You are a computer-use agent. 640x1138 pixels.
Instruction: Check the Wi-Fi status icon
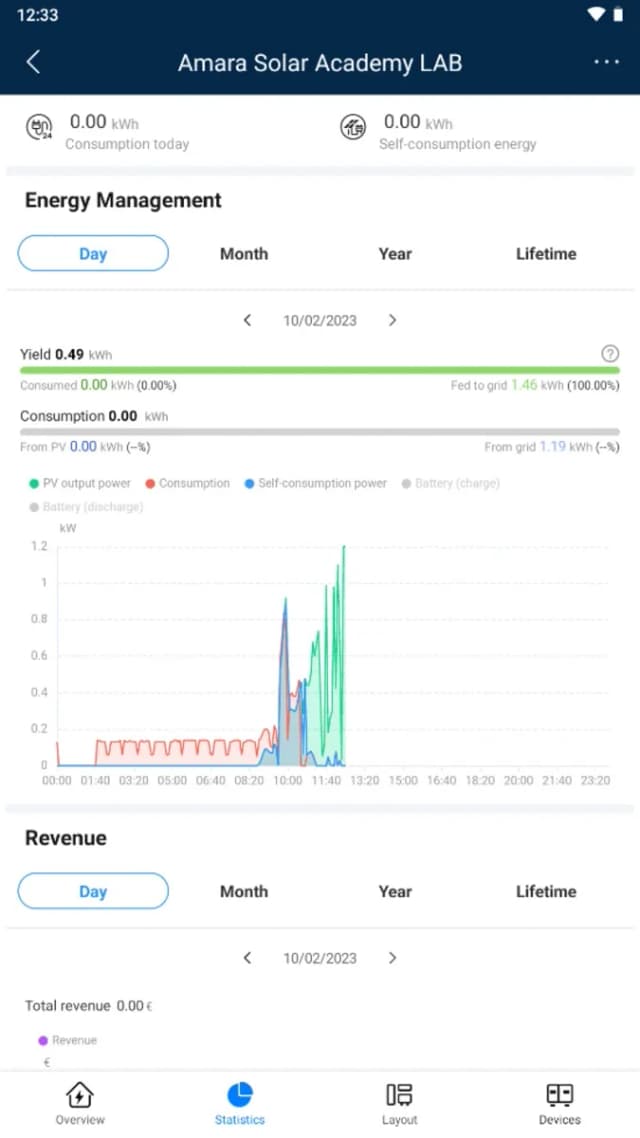[x=596, y=14]
